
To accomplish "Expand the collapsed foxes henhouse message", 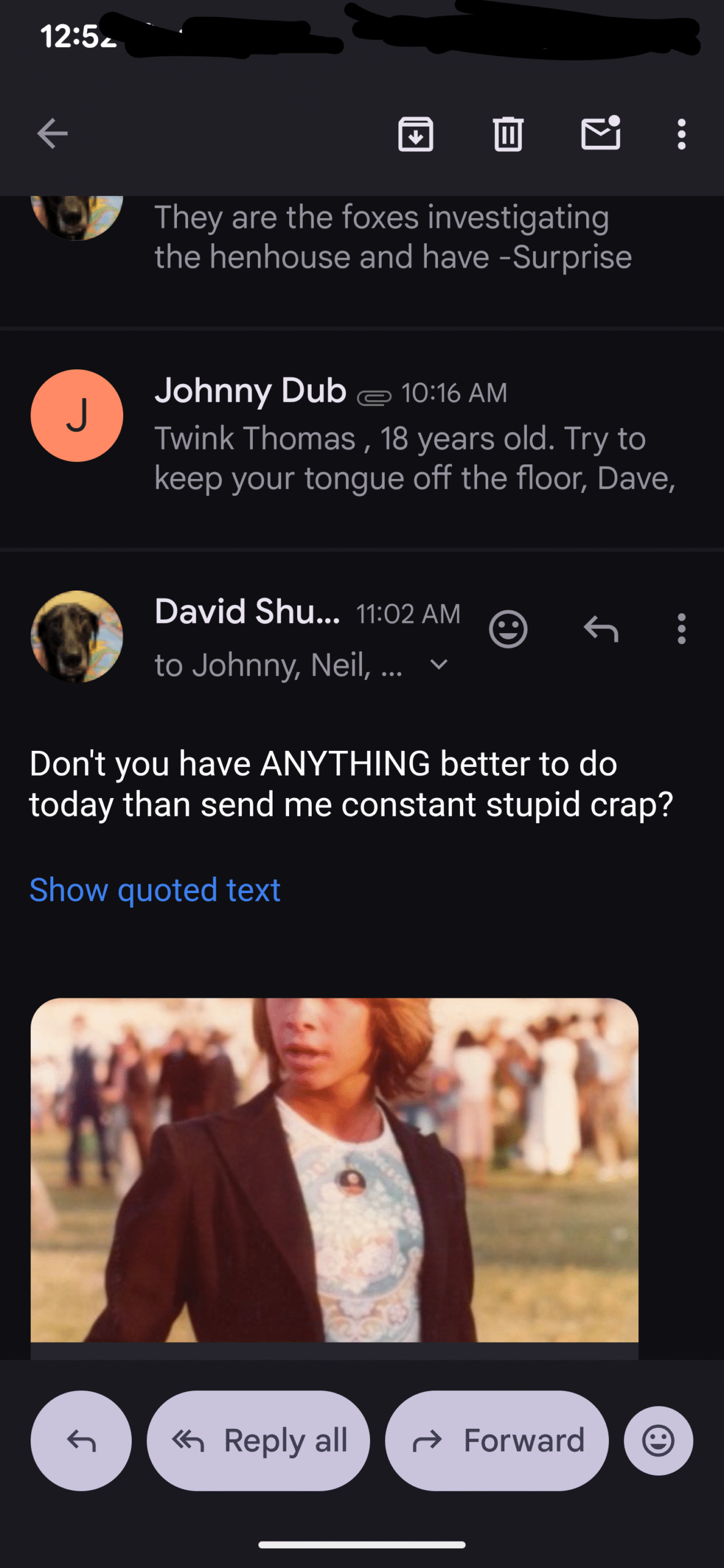I will tap(392, 238).
